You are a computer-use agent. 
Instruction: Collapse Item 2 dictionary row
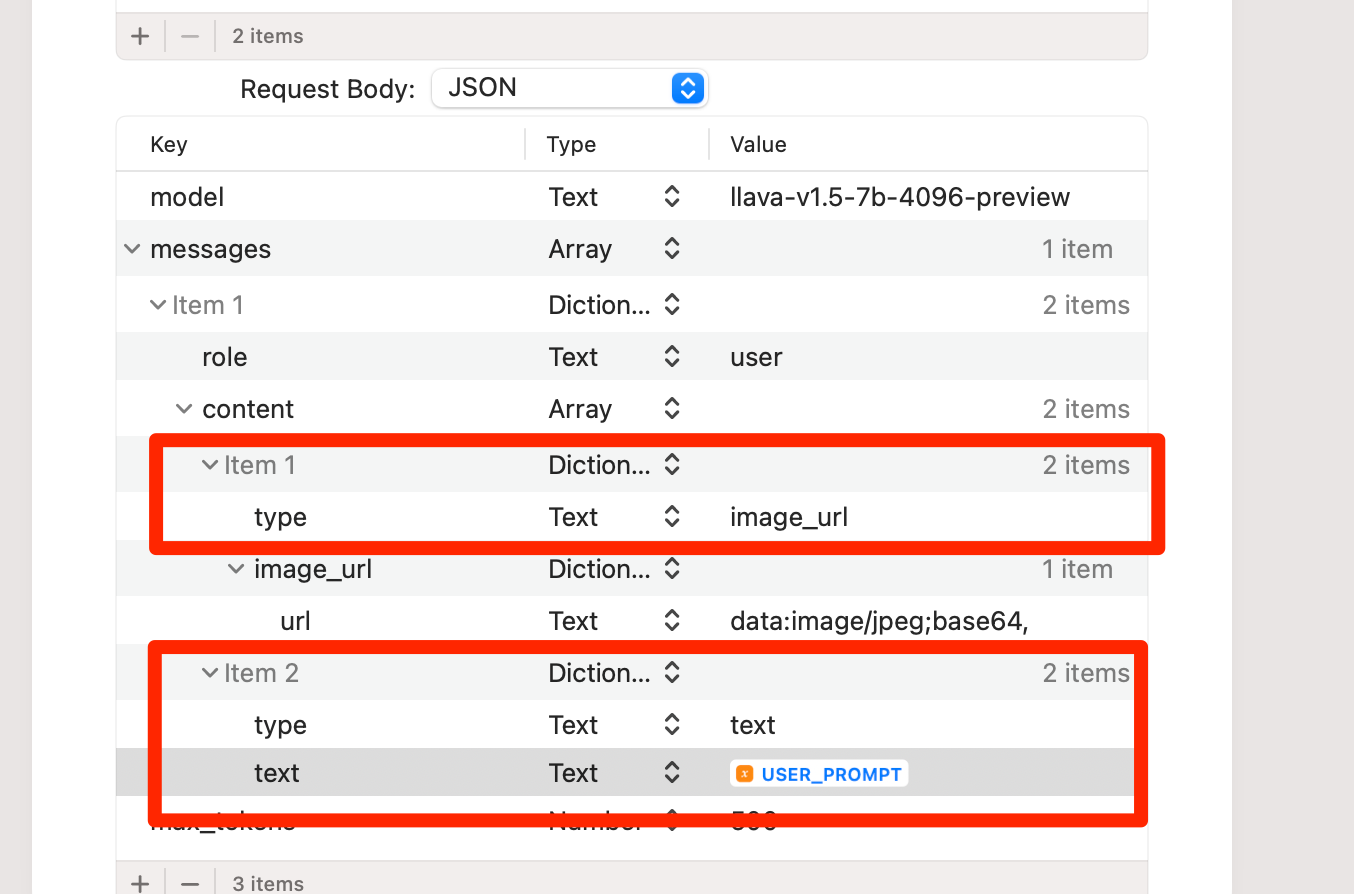click(209, 672)
